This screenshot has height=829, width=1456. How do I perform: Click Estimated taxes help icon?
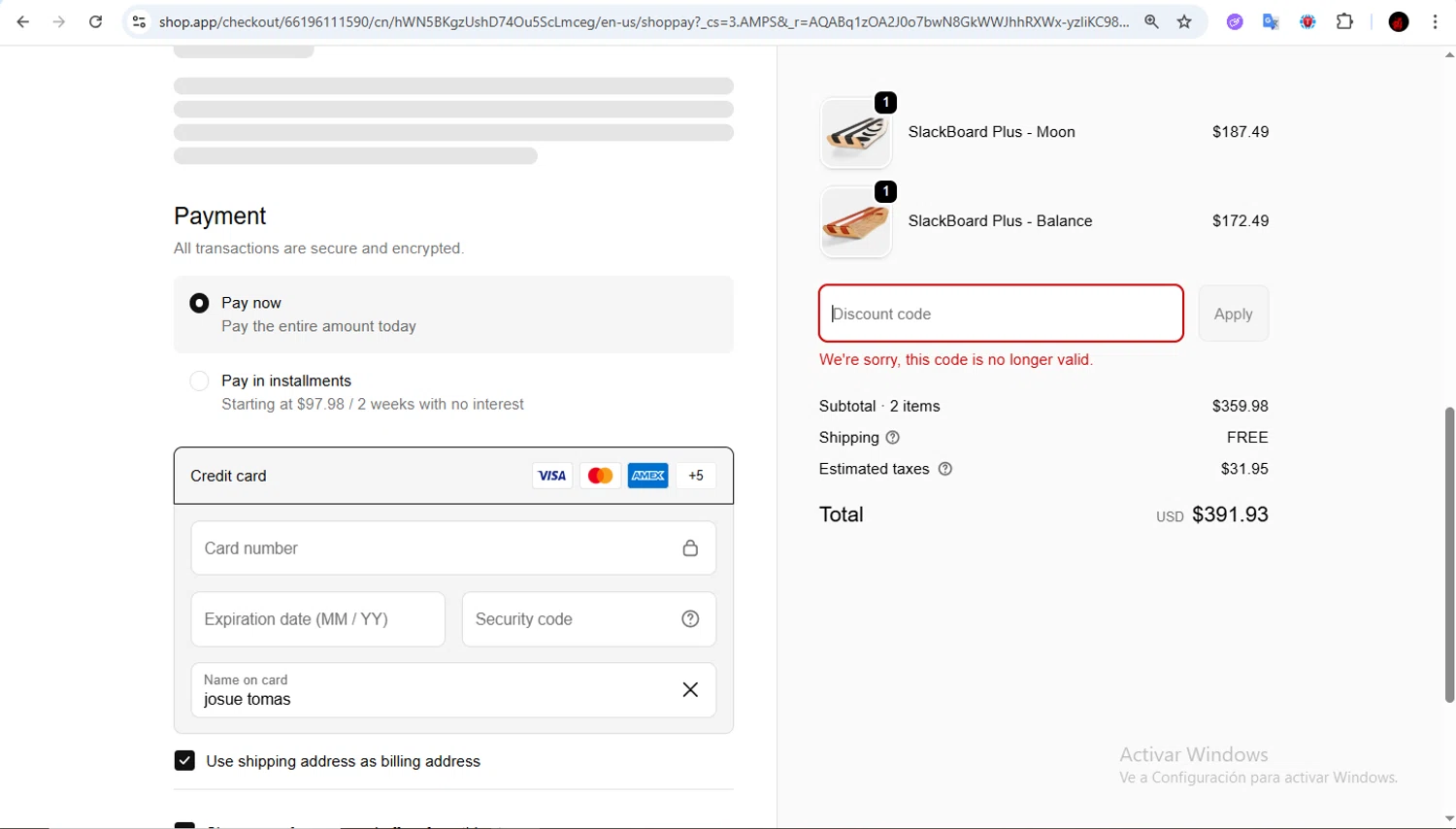point(945,469)
